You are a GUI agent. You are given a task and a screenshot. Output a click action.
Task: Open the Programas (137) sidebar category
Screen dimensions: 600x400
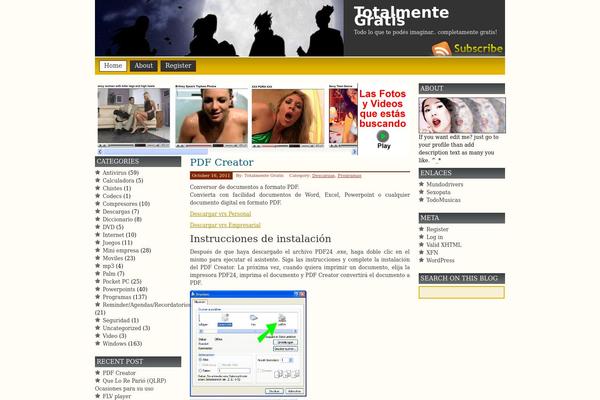pyautogui.click(x=124, y=297)
